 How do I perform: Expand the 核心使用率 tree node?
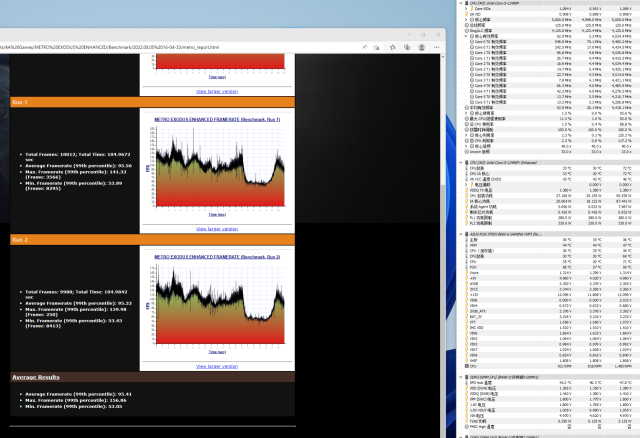[467, 113]
